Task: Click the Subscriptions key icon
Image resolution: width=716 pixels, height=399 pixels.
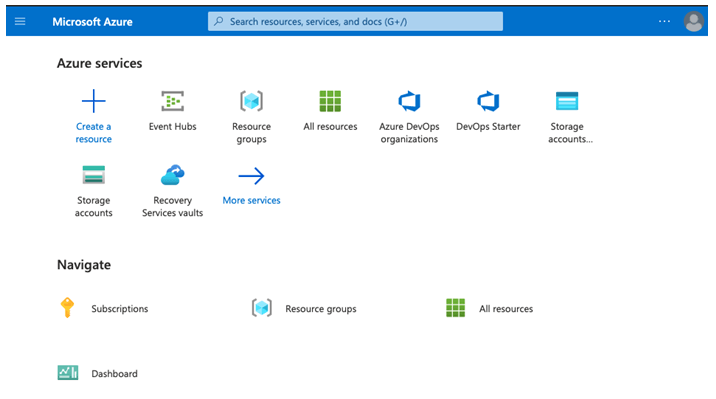Action: pyautogui.click(x=67, y=307)
